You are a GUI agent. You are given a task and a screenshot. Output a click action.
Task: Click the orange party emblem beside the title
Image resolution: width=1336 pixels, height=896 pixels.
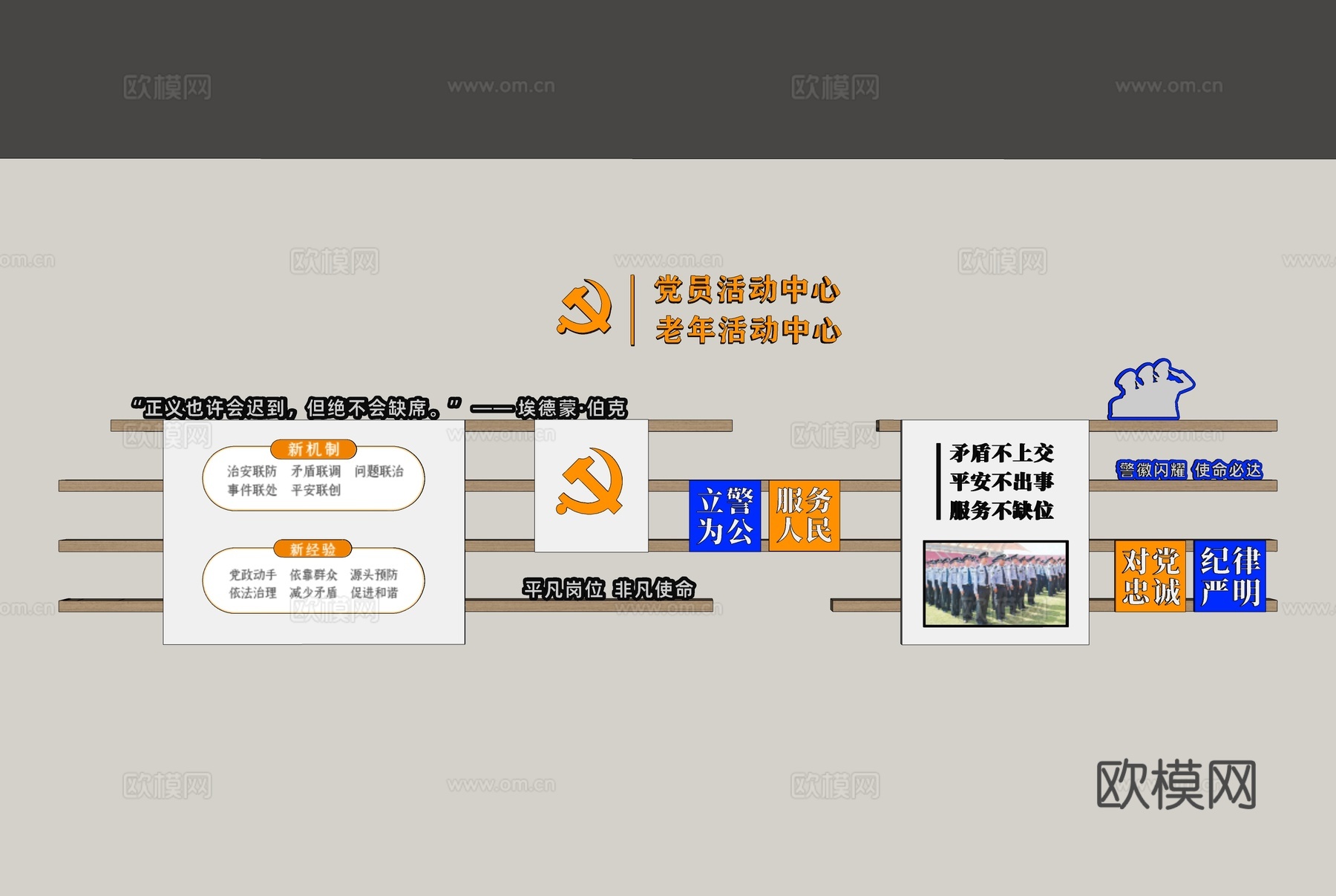coord(585,307)
